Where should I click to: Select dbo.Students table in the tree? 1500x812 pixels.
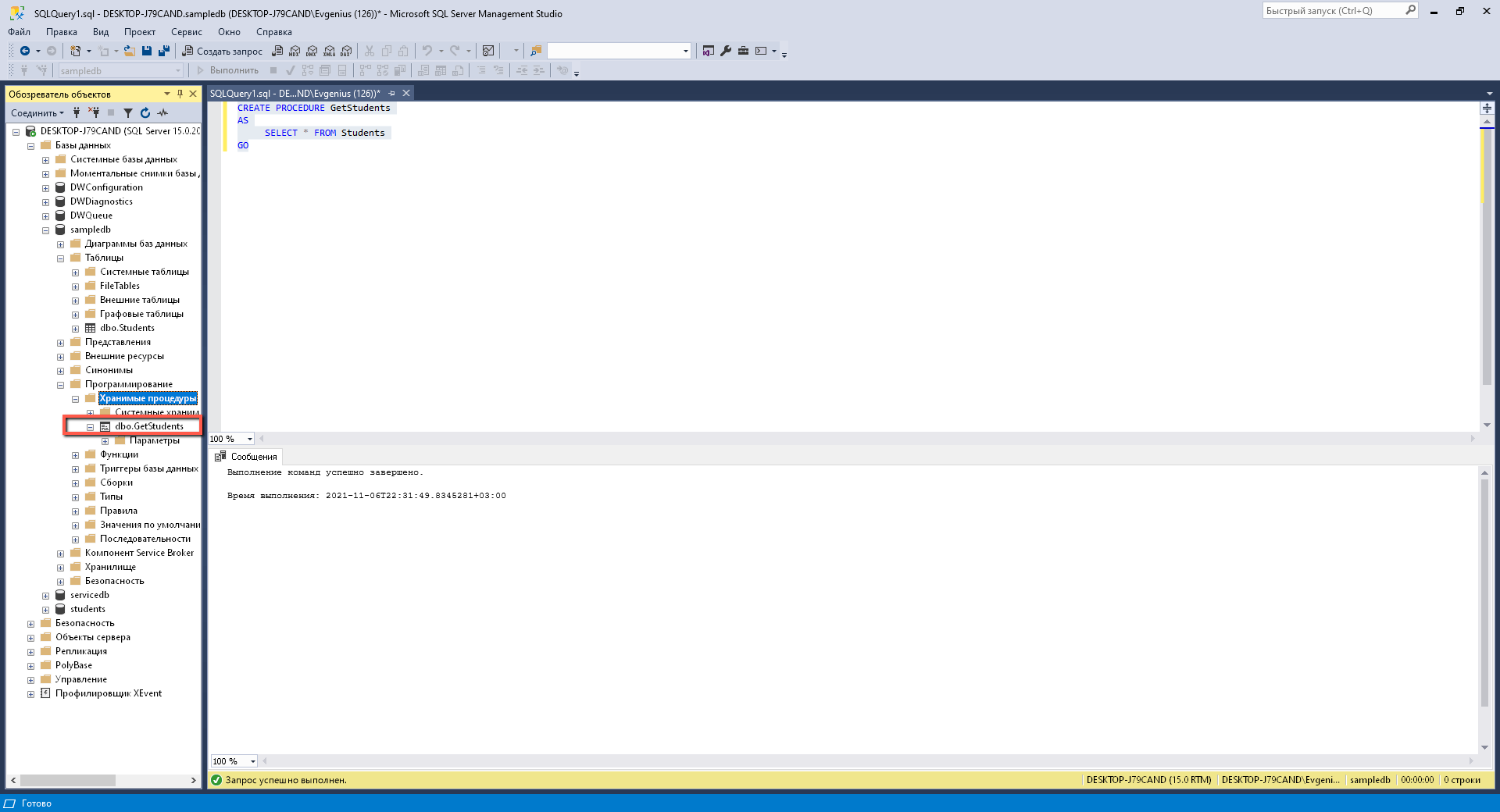pyautogui.click(x=127, y=328)
